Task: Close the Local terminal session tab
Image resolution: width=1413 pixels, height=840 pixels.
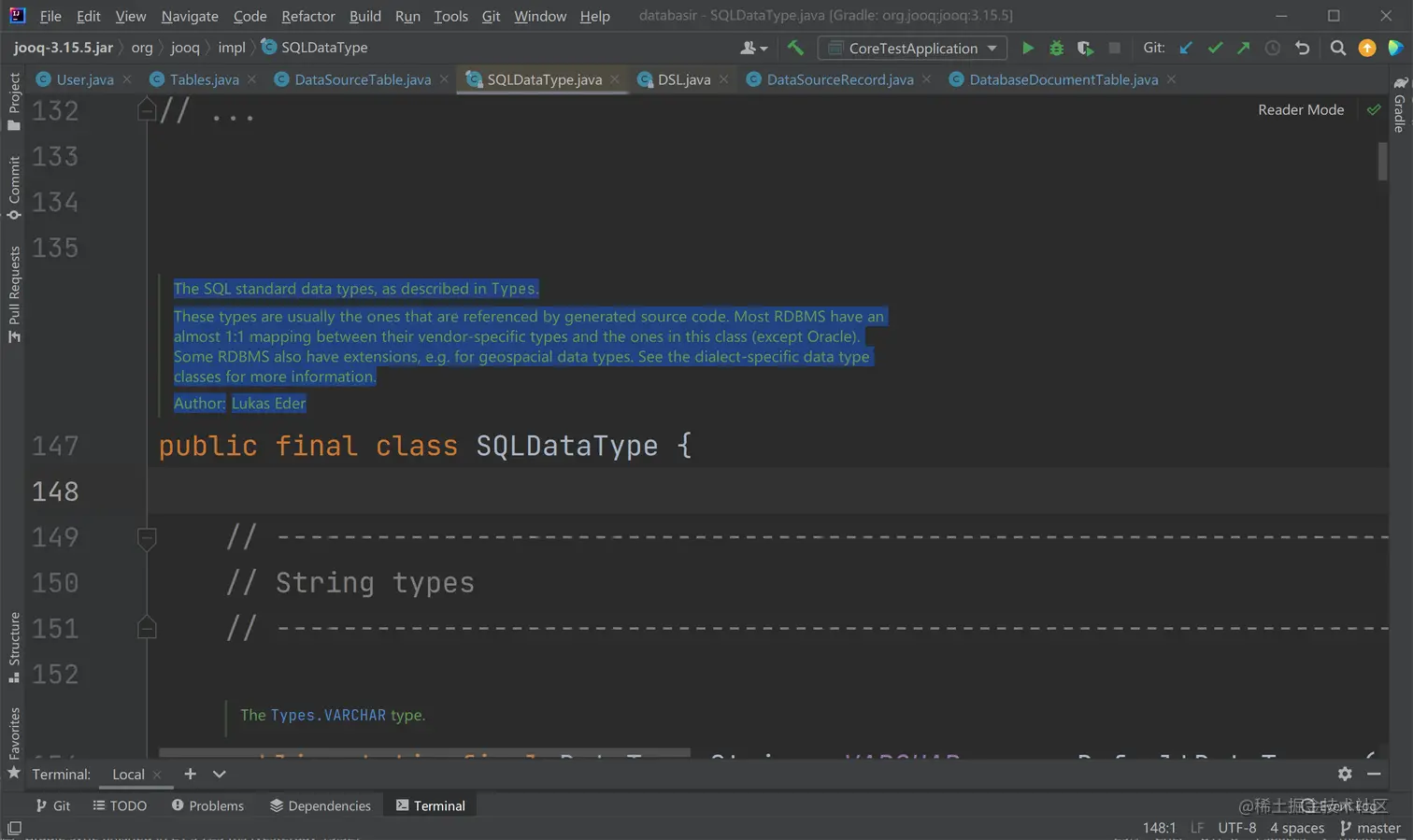Action: coord(157,775)
